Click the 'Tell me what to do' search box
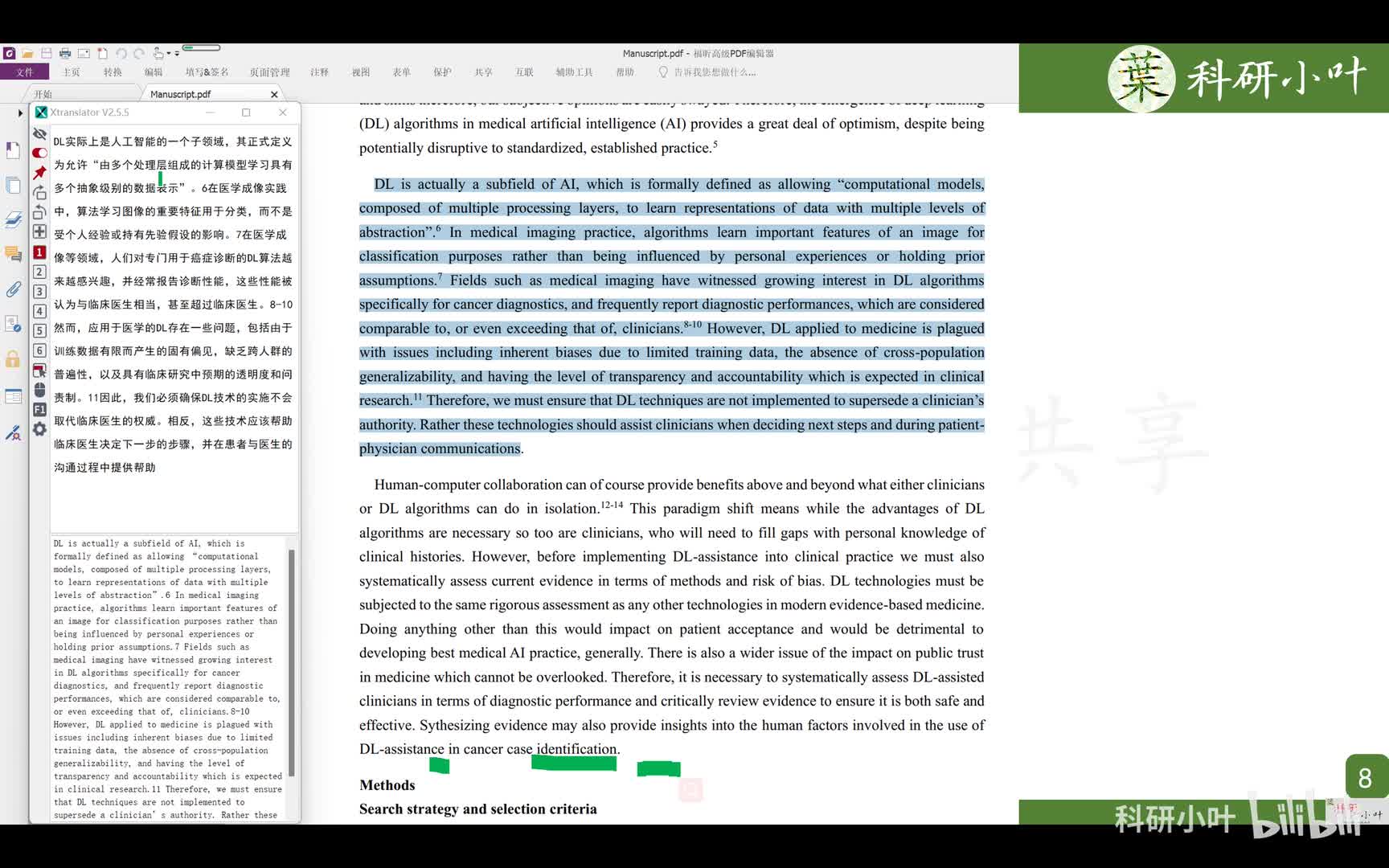This screenshot has height=868, width=1389. pyautogui.click(x=714, y=72)
